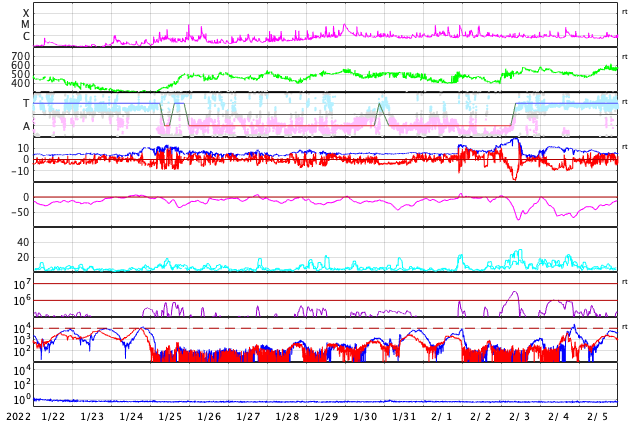Click the 10^7 tick on the purple plot

(x=20, y=285)
